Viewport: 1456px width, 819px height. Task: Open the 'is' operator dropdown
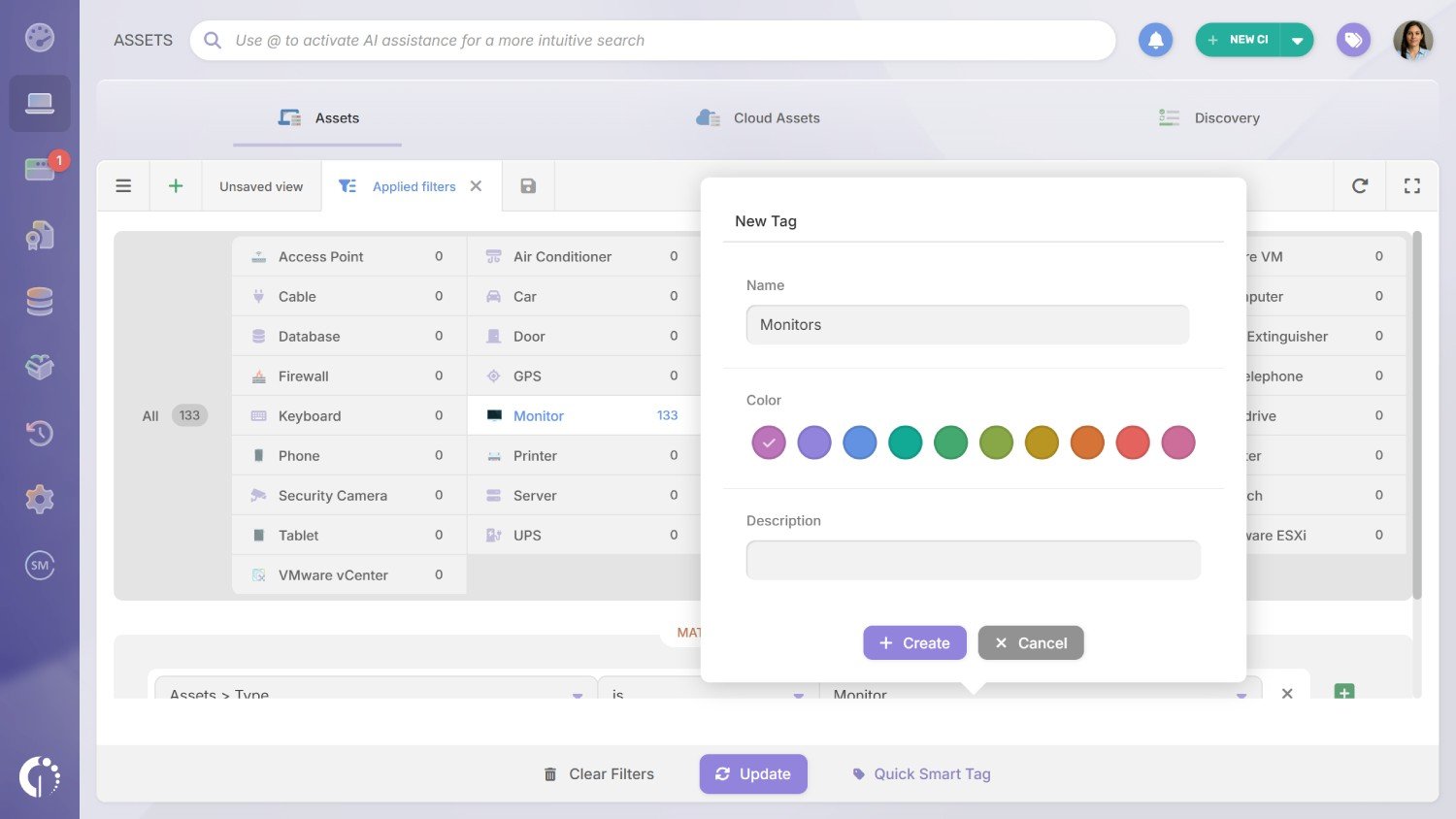(x=798, y=695)
